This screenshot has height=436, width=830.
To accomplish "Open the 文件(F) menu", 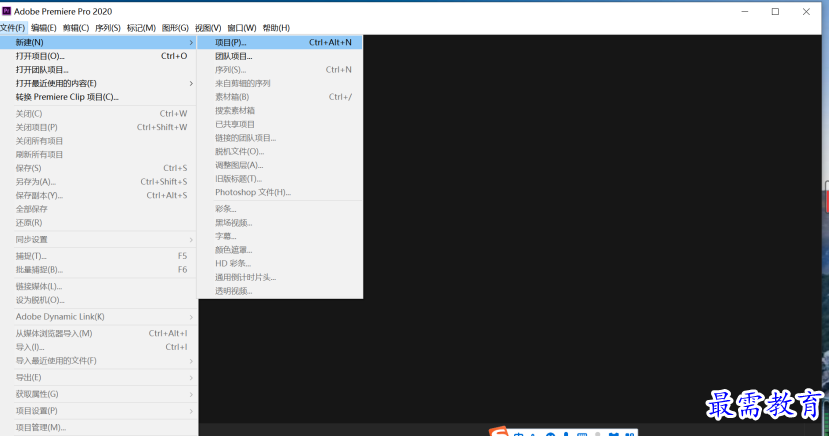I will [13, 28].
